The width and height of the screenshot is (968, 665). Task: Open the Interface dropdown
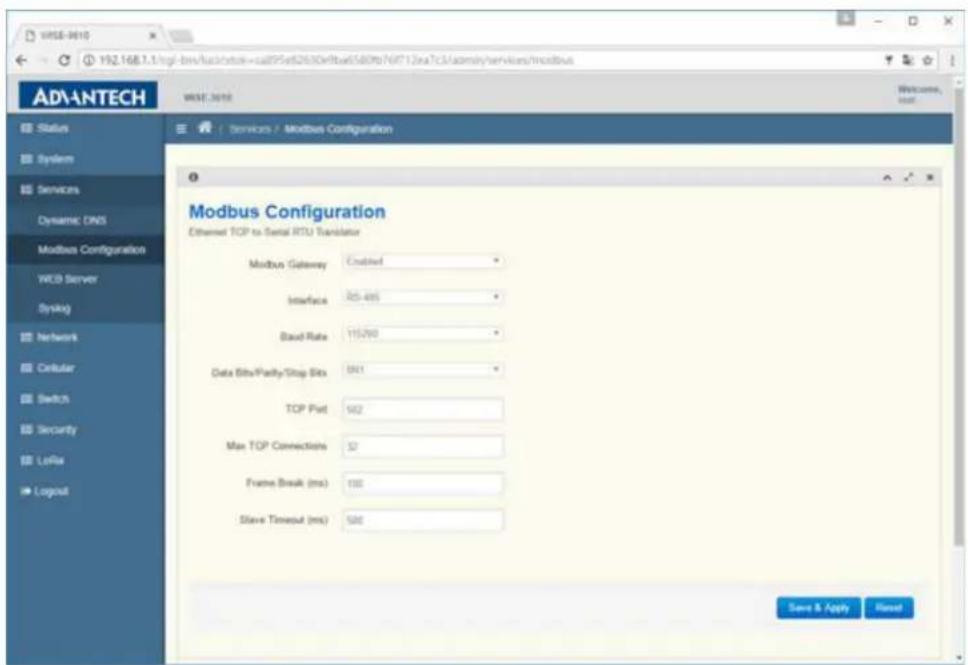(x=423, y=298)
